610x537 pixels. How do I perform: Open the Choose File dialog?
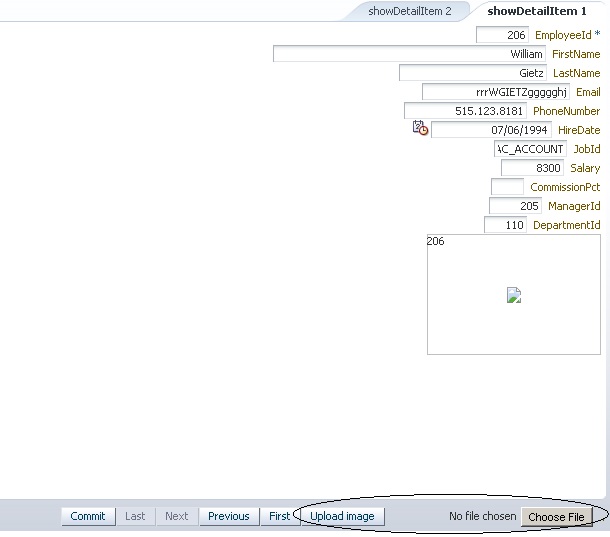(556, 517)
